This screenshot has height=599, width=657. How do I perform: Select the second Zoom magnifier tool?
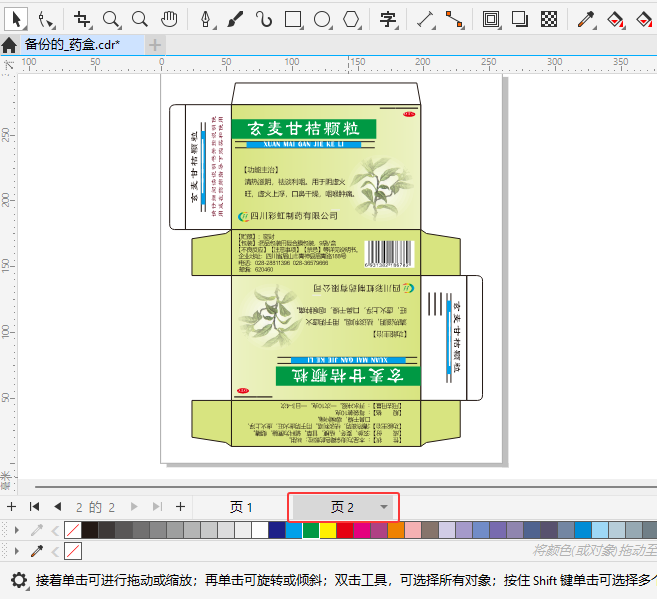140,19
